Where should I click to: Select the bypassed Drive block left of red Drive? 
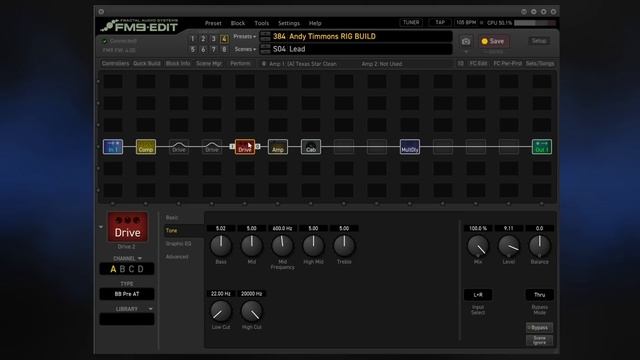click(x=212, y=147)
